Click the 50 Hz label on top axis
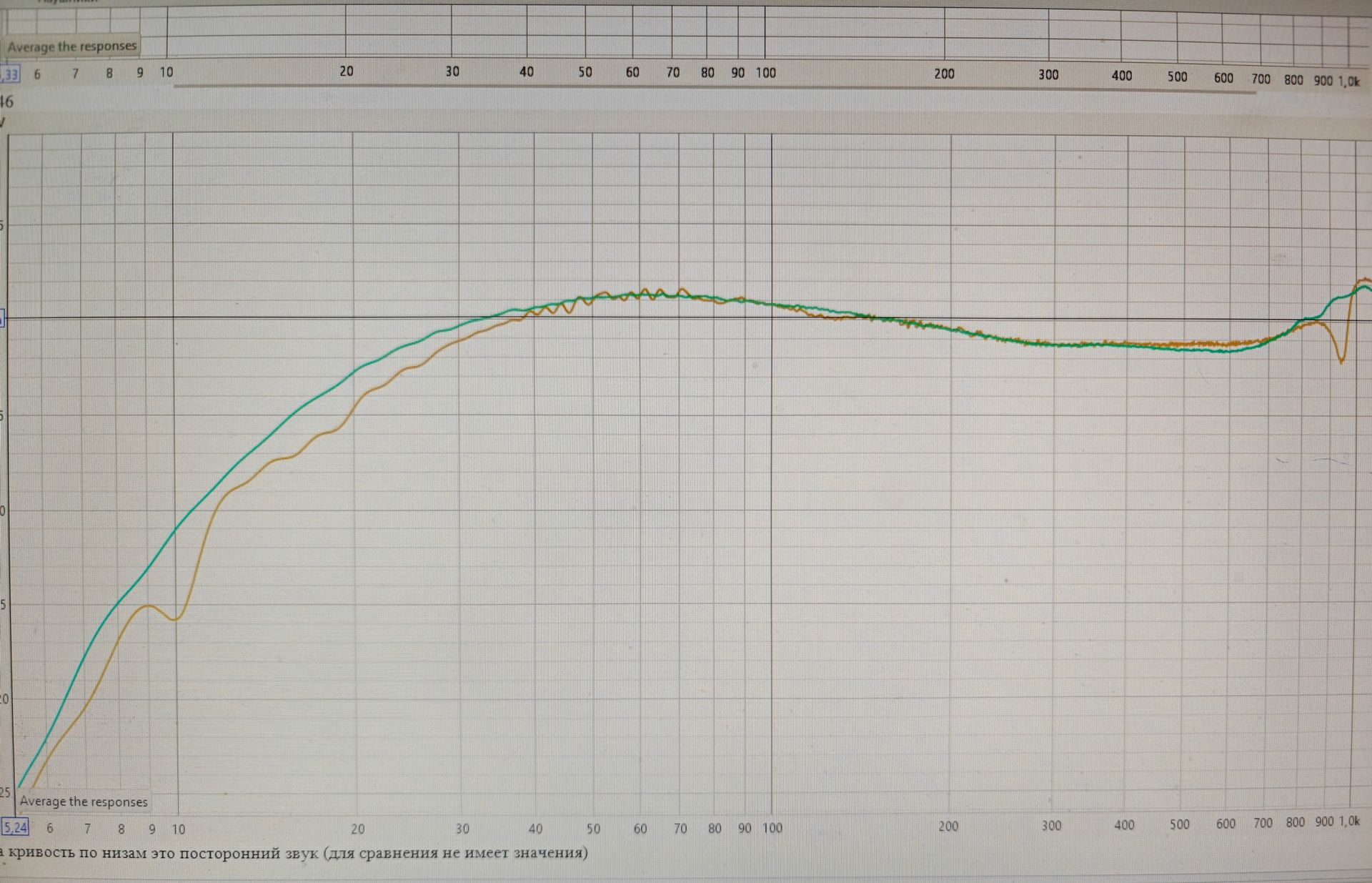The width and height of the screenshot is (1372, 883). coord(585,72)
